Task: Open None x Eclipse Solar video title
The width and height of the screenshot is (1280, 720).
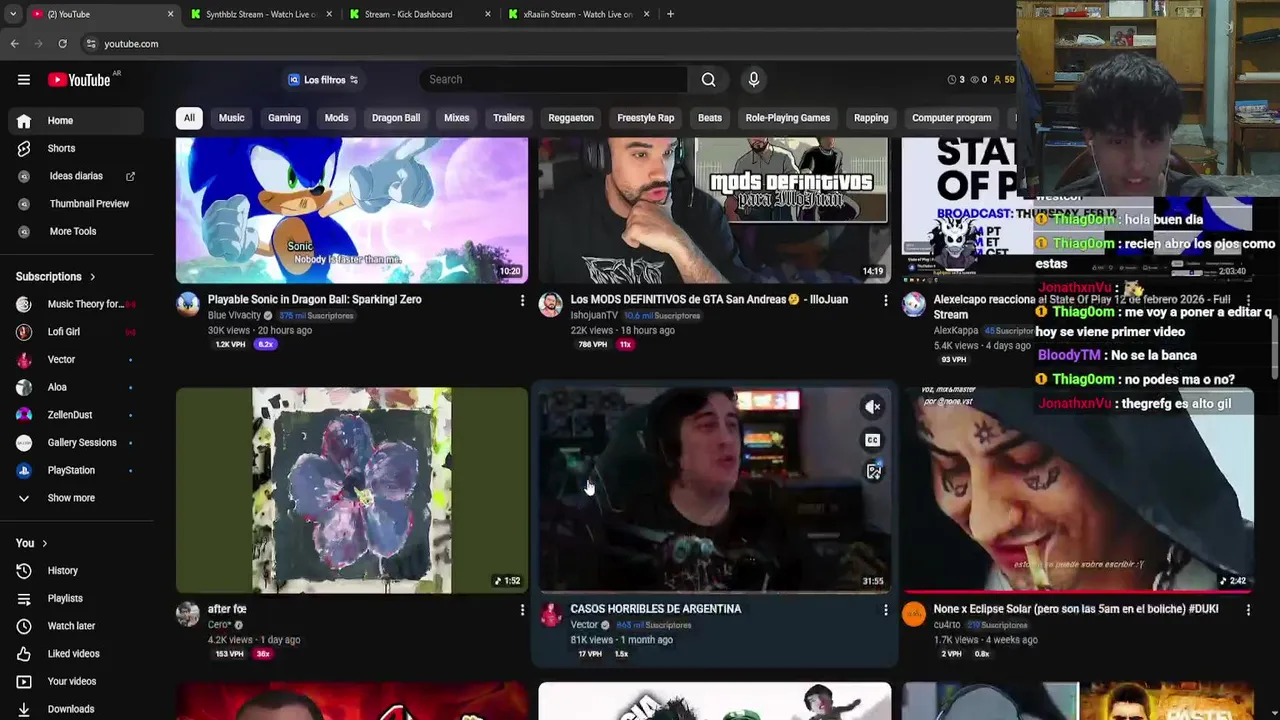Action: click(1076, 609)
